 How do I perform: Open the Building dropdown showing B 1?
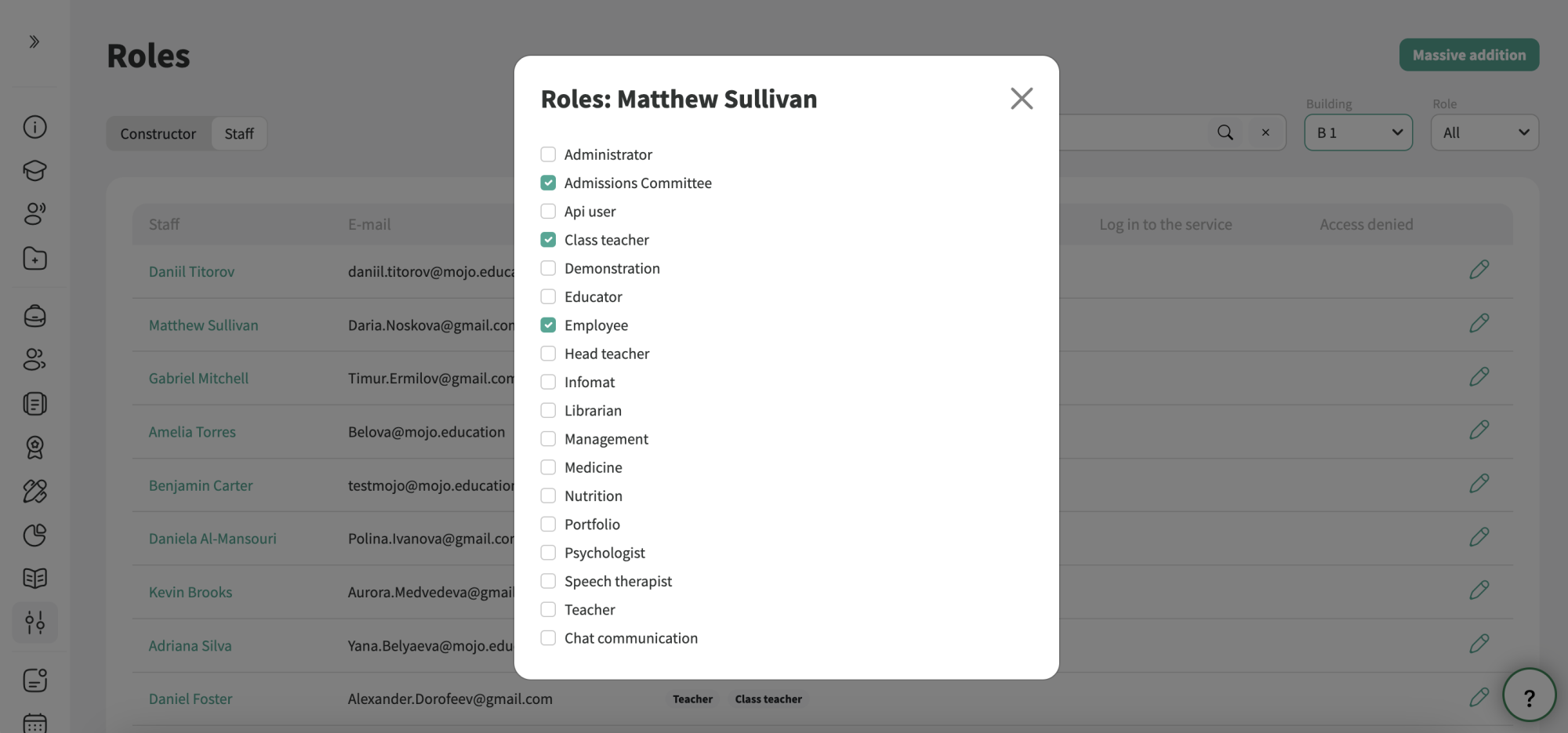(x=1358, y=132)
